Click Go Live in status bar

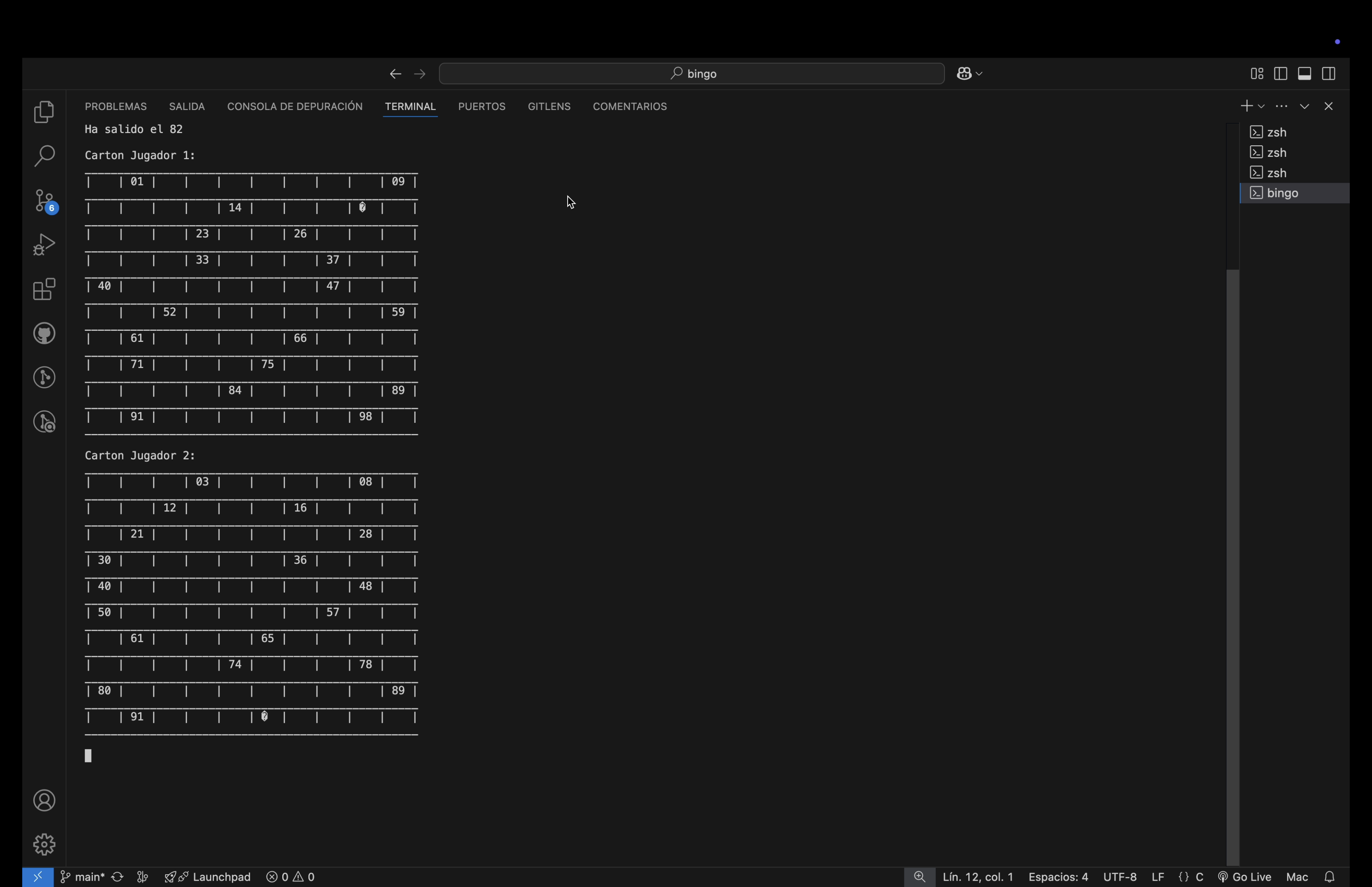point(1245,877)
